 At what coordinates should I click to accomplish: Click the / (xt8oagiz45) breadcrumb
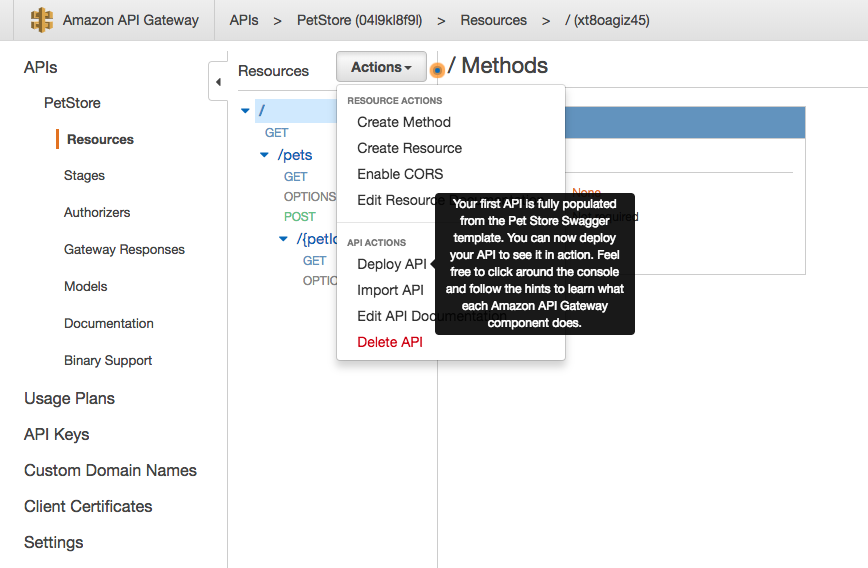[607, 20]
